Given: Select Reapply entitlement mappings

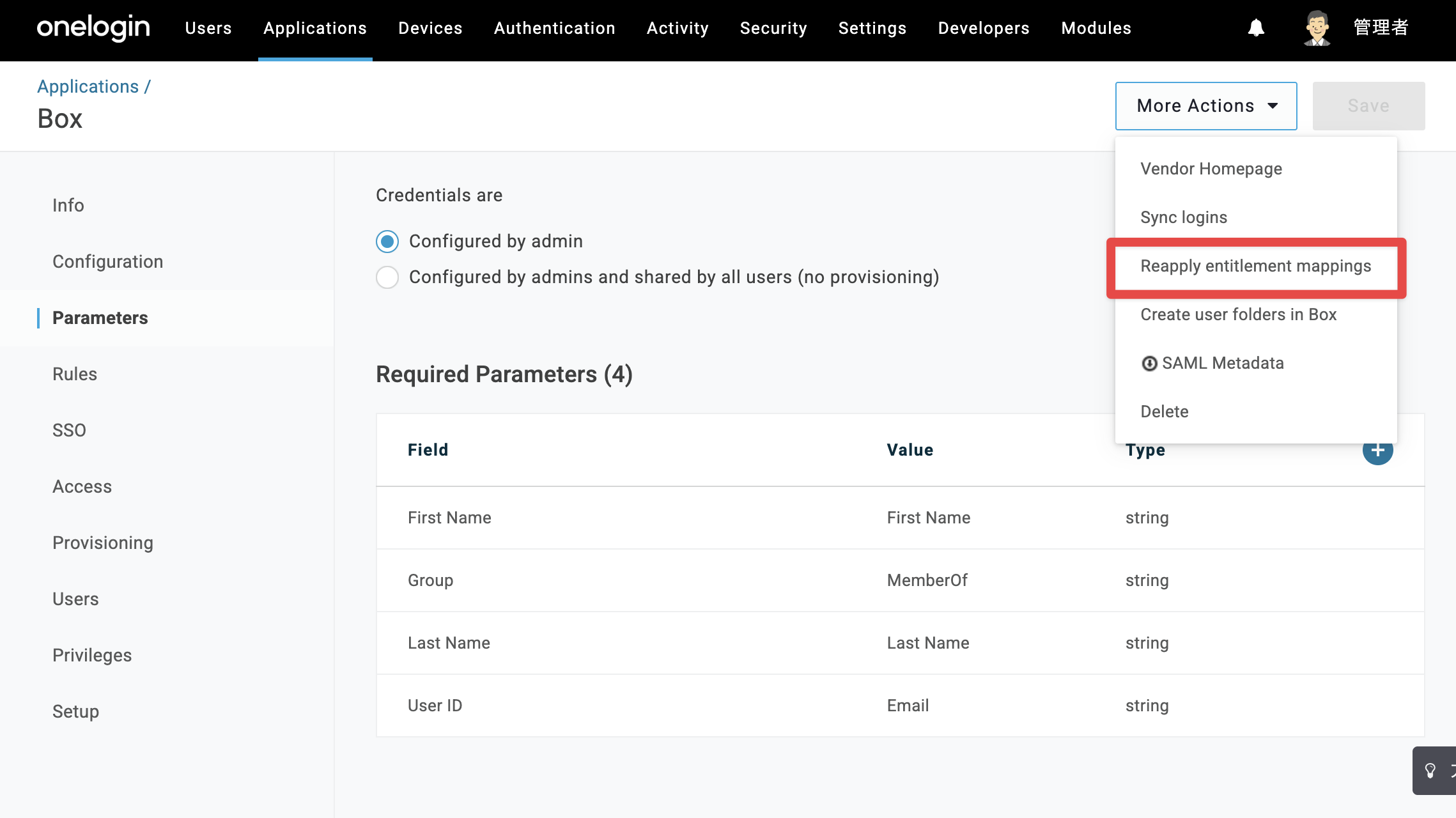Looking at the screenshot, I should click(1256, 266).
